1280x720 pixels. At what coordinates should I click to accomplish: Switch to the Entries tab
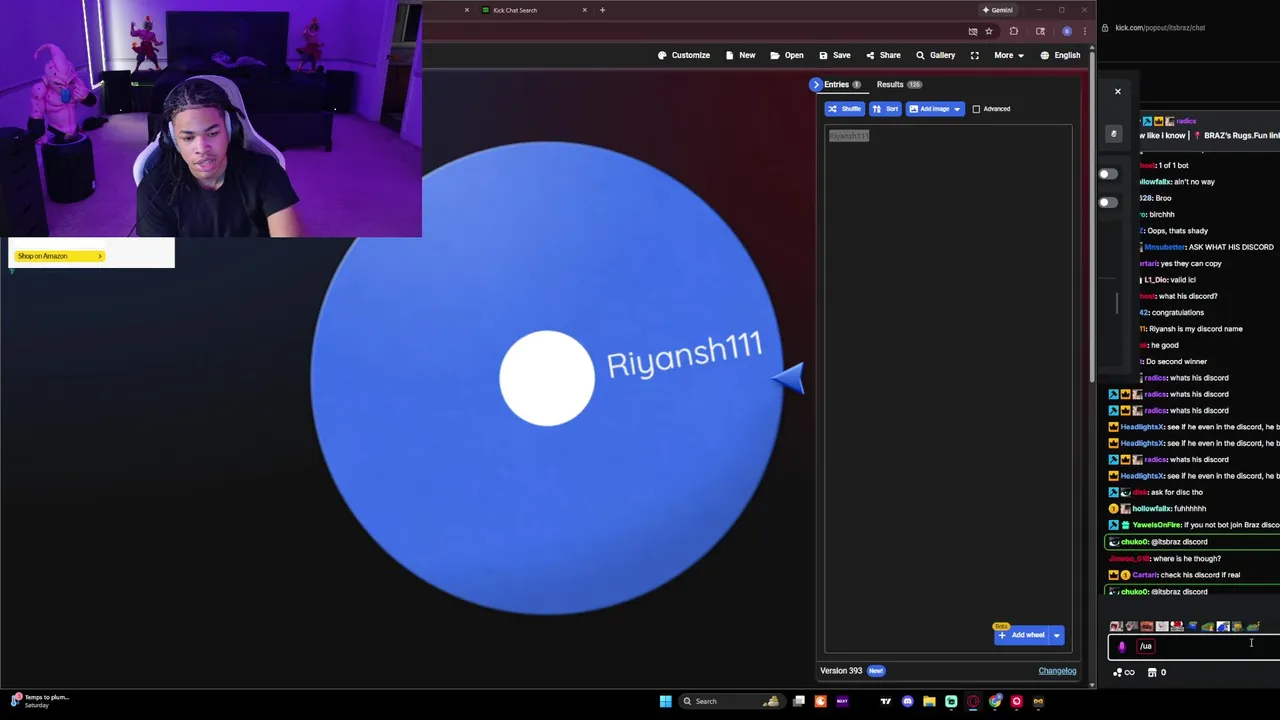[x=842, y=84]
